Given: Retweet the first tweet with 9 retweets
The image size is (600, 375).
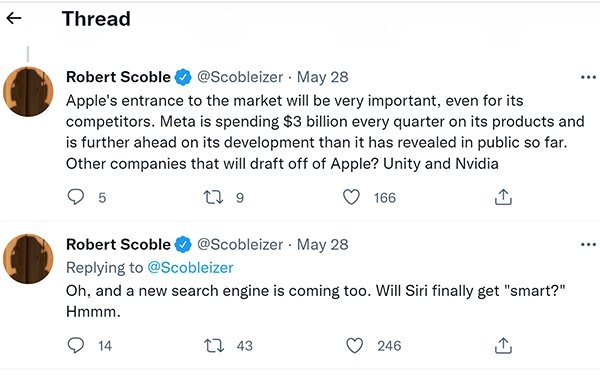Looking at the screenshot, I should tap(213, 197).
